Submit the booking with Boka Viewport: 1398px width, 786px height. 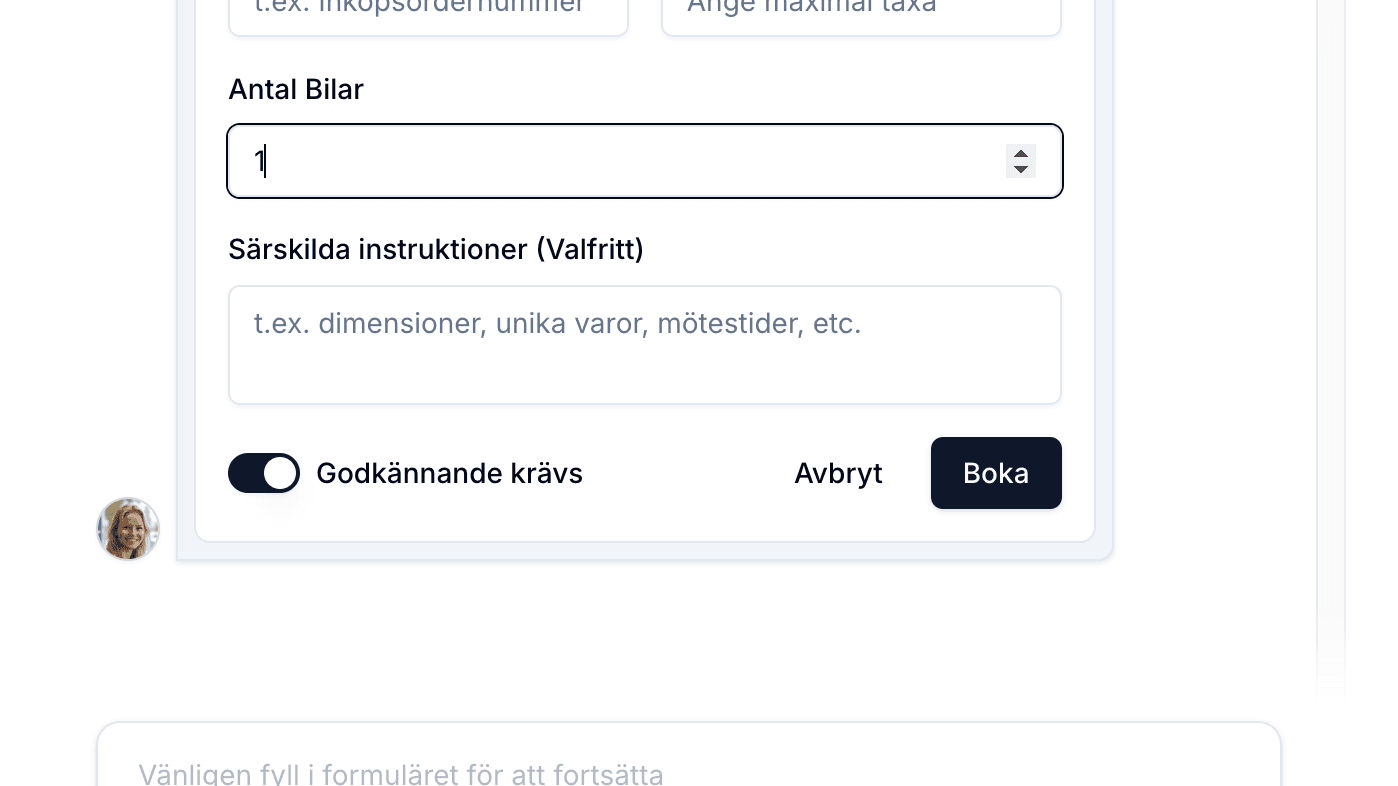[x=996, y=473]
